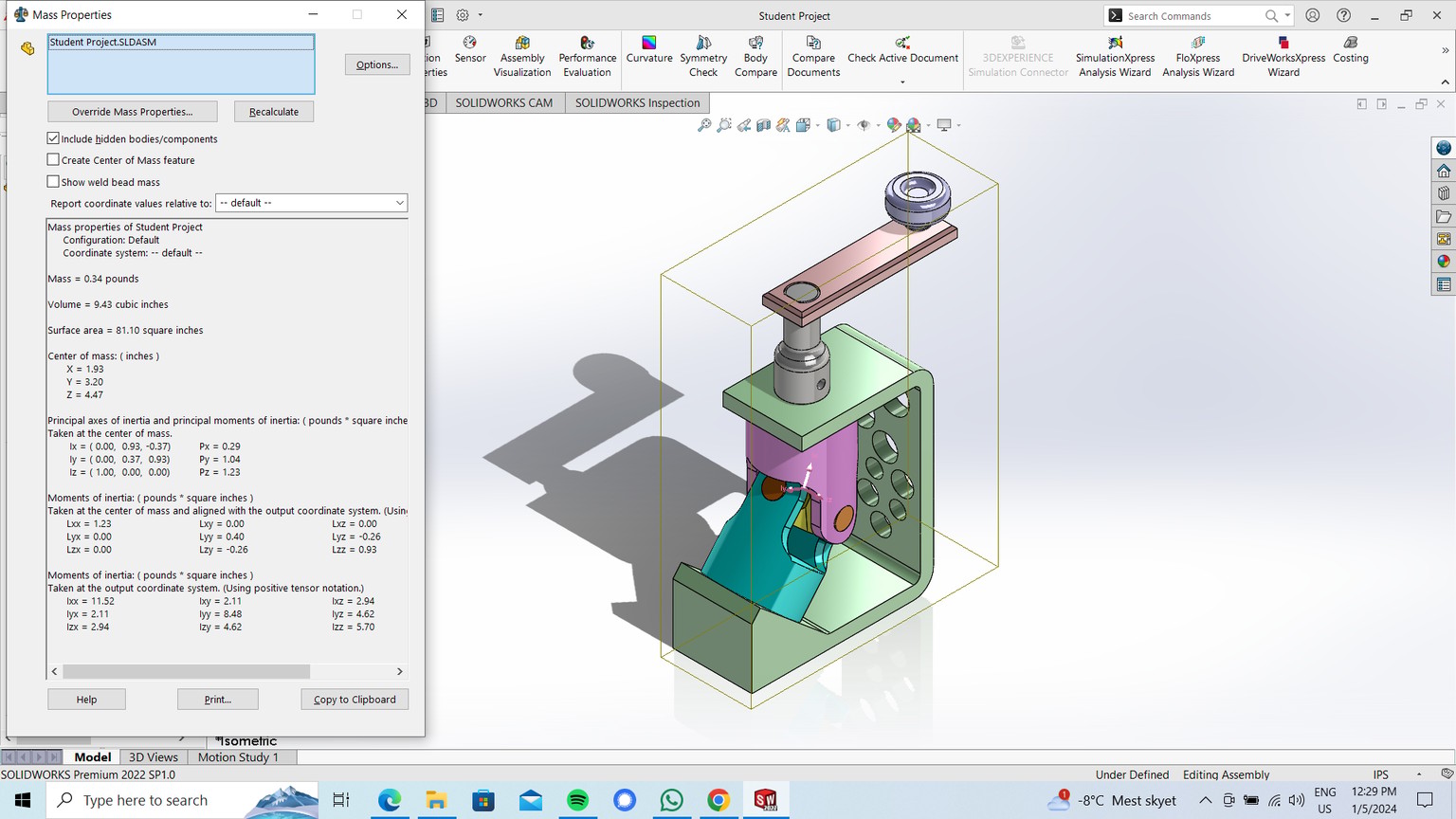Switch to SOLIDWORKS Inspection tab
The height and width of the screenshot is (819, 1456).
pos(637,103)
